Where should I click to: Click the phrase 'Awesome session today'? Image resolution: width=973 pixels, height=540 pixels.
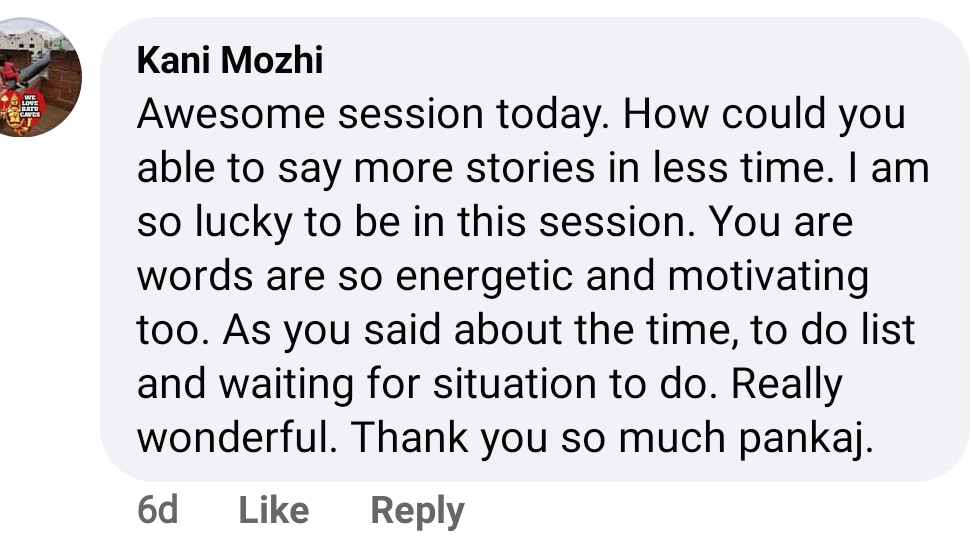pyautogui.click(x=370, y=115)
